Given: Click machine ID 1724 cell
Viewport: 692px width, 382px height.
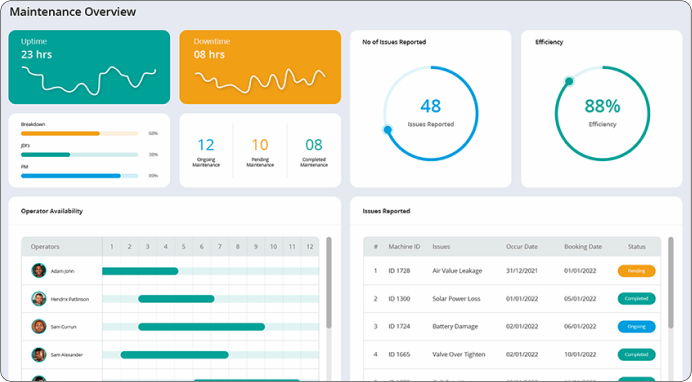Looking at the screenshot, I should point(399,326).
